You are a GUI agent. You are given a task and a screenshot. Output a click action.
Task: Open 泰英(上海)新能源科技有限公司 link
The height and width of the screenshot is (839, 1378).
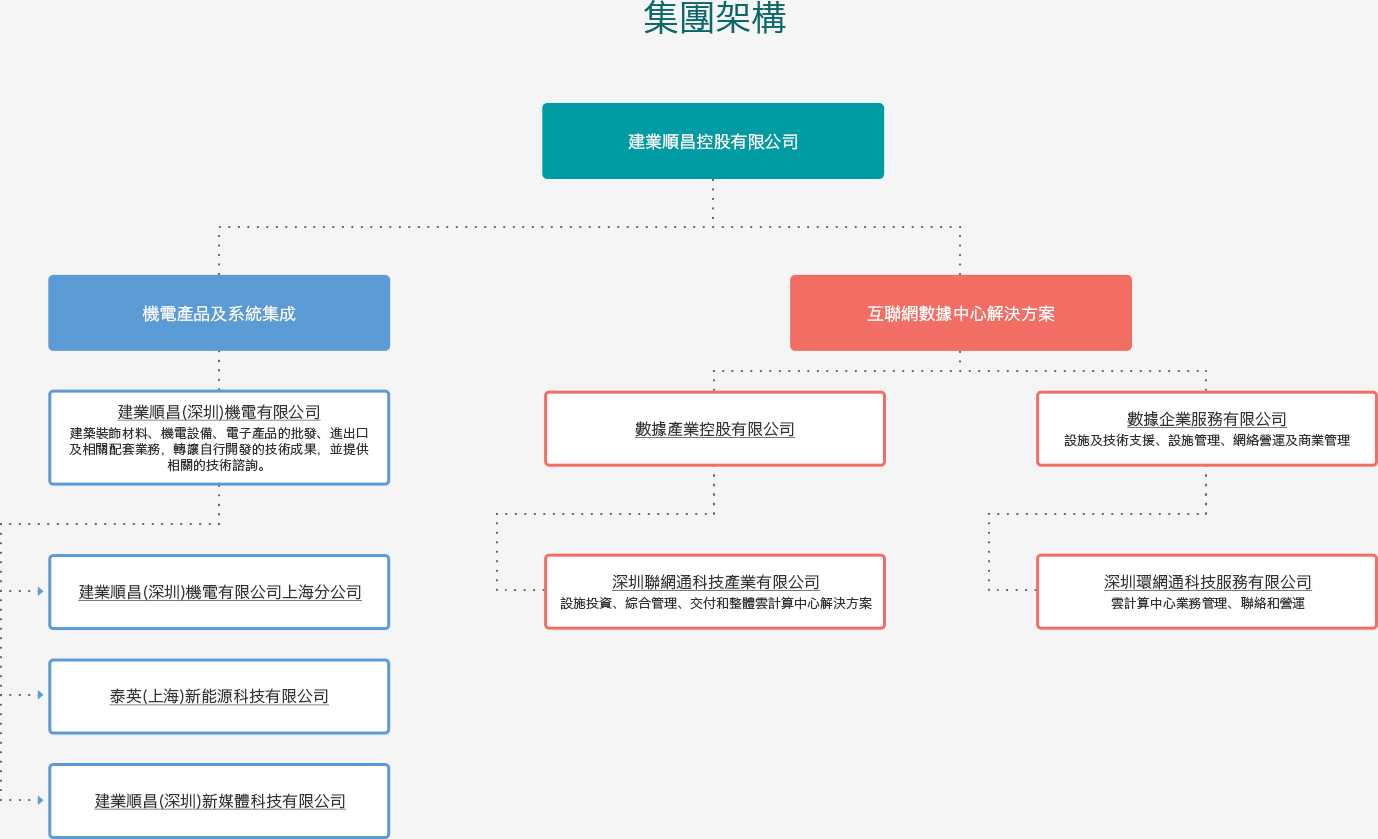click(x=219, y=696)
